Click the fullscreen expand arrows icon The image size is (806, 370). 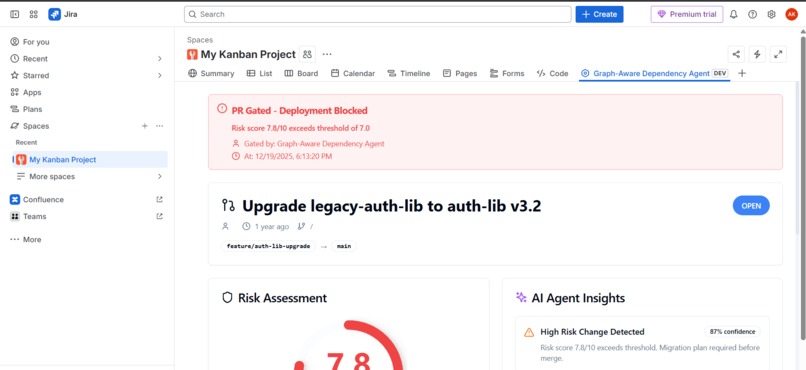click(778, 54)
